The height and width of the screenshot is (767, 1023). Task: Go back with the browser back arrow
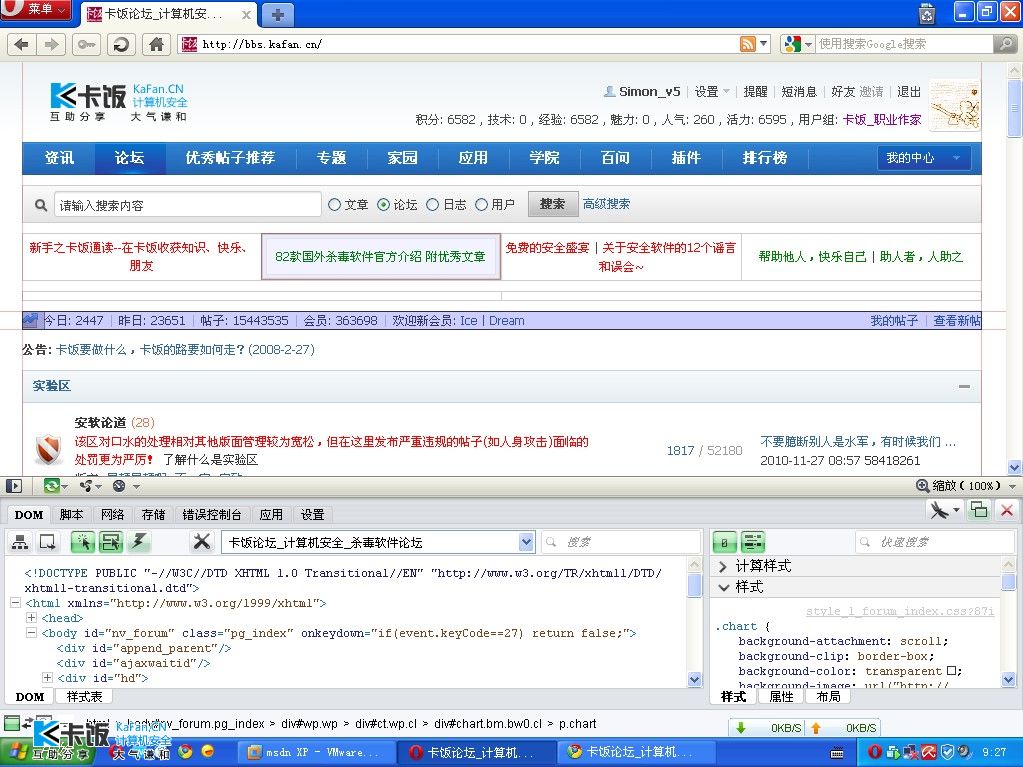tap(22, 44)
